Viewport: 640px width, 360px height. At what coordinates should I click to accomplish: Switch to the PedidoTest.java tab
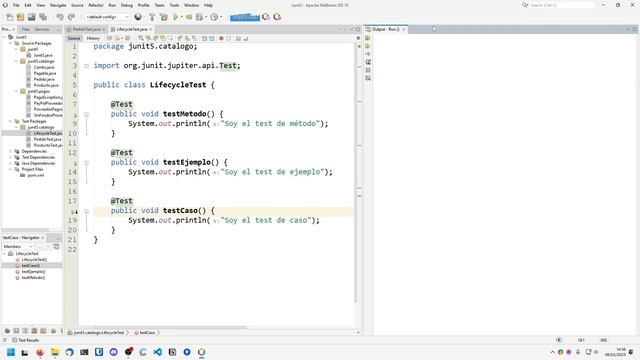point(86,29)
